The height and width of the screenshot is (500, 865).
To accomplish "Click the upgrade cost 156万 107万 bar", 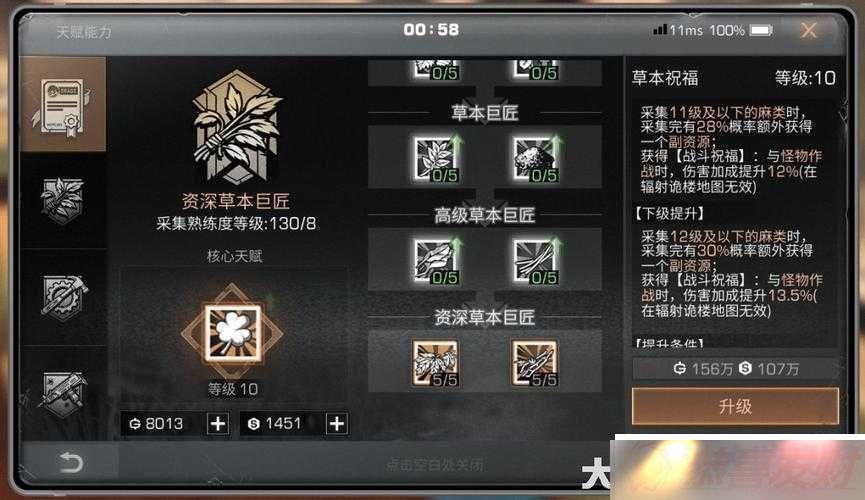I will [736, 369].
